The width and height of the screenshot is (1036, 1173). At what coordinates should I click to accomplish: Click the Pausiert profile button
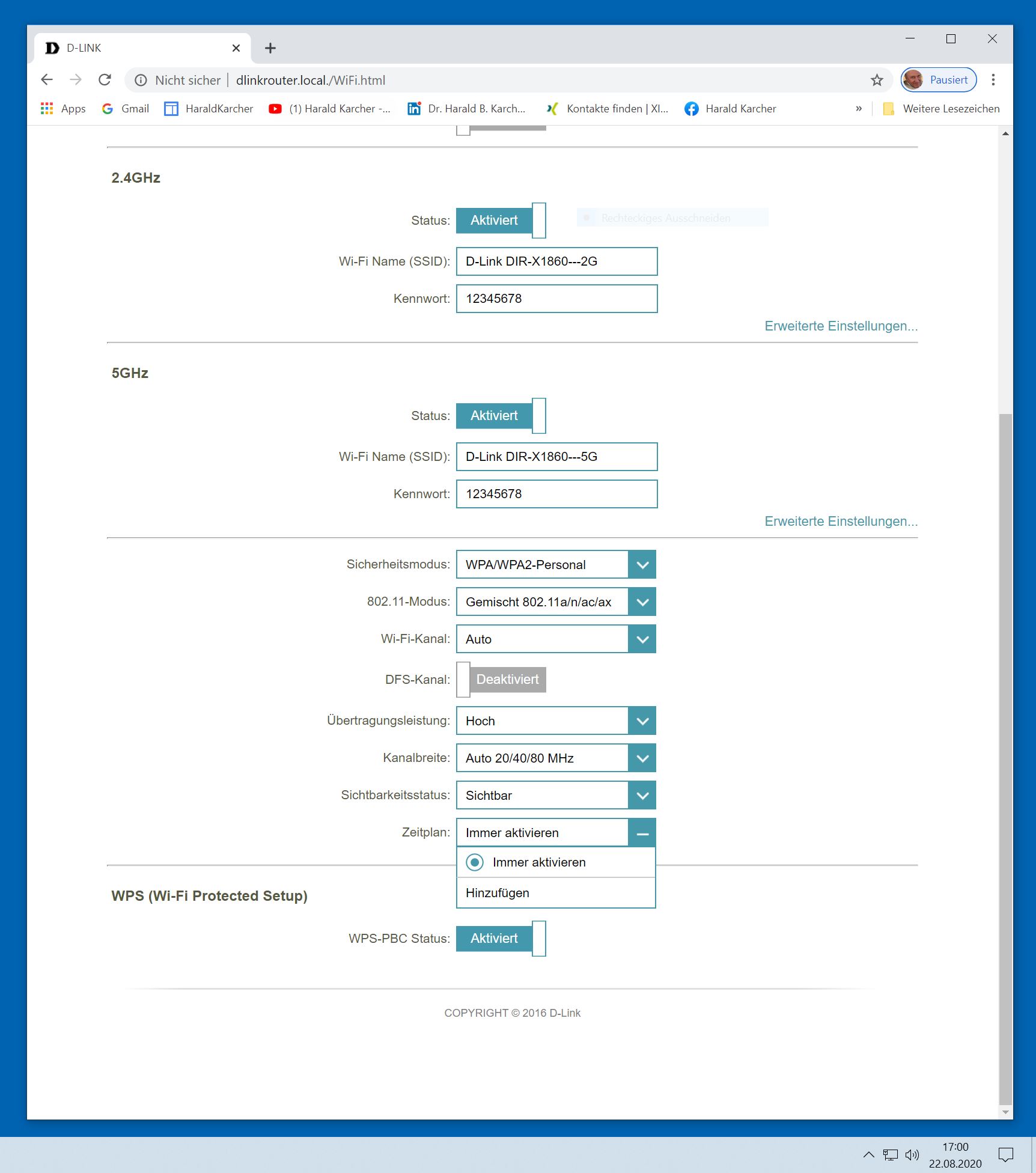click(939, 80)
